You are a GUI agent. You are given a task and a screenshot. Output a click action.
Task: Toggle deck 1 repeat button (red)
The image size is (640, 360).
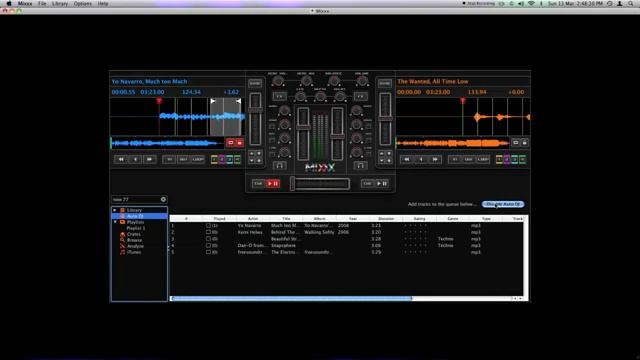[x=231, y=142]
